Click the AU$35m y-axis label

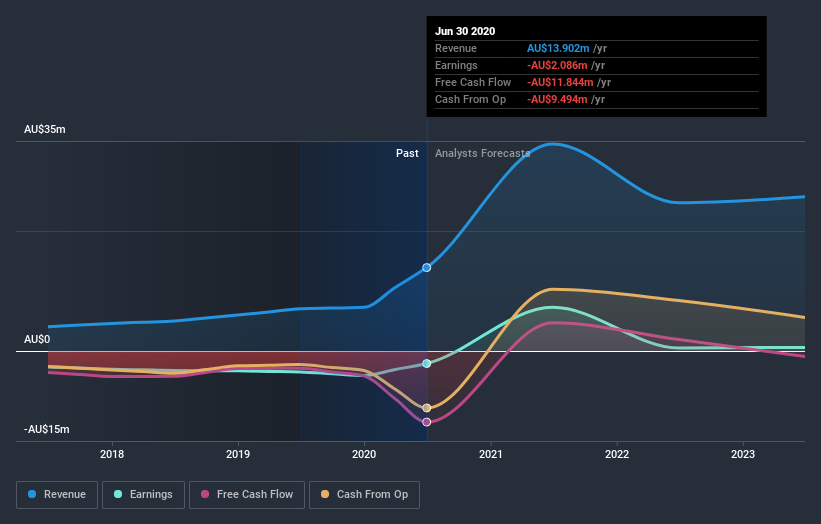pos(45,129)
